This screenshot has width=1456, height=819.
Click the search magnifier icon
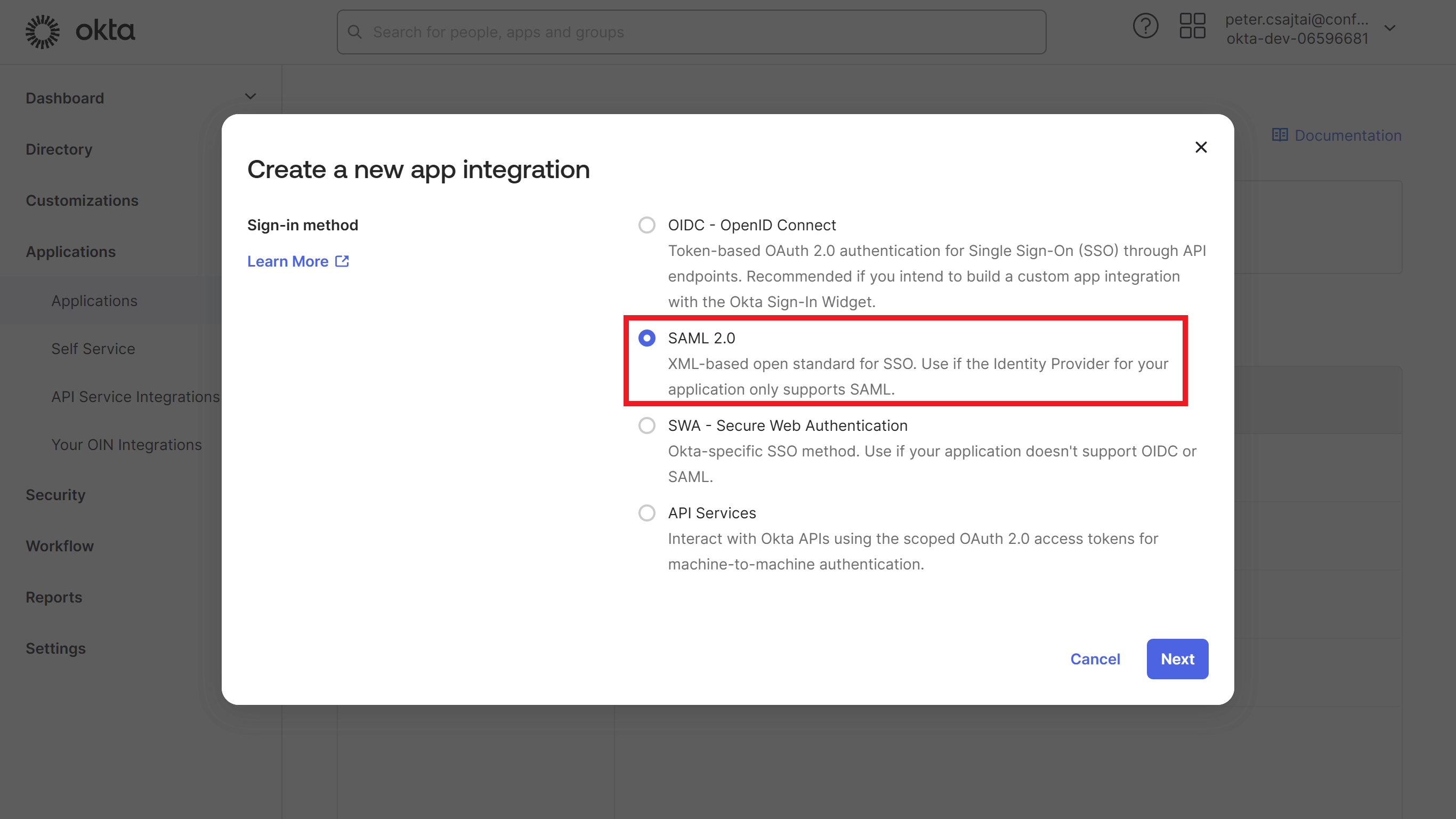[354, 32]
